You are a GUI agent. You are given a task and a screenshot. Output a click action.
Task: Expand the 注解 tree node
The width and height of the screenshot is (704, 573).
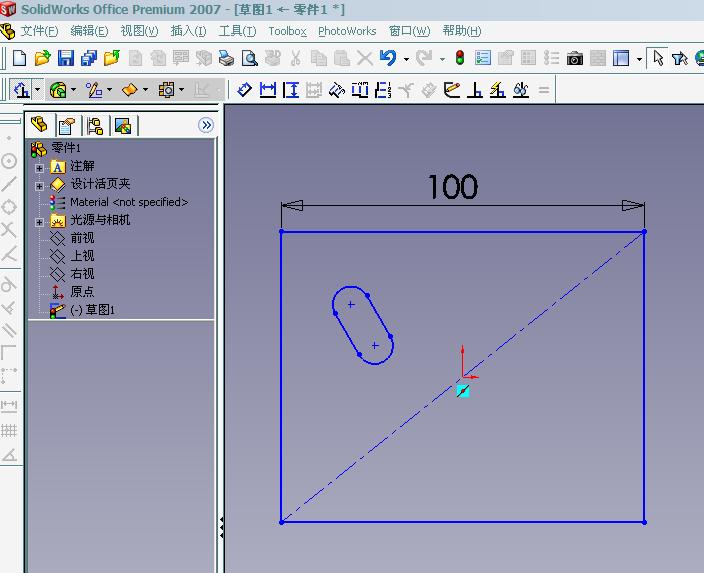[x=40, y=168]
